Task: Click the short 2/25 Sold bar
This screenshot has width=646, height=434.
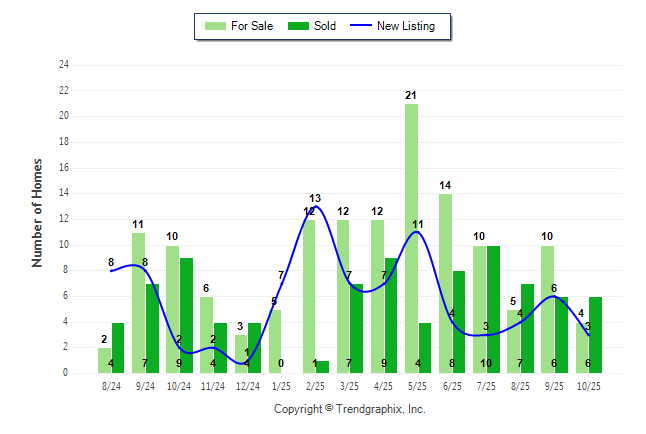Action: coord(322,366)
